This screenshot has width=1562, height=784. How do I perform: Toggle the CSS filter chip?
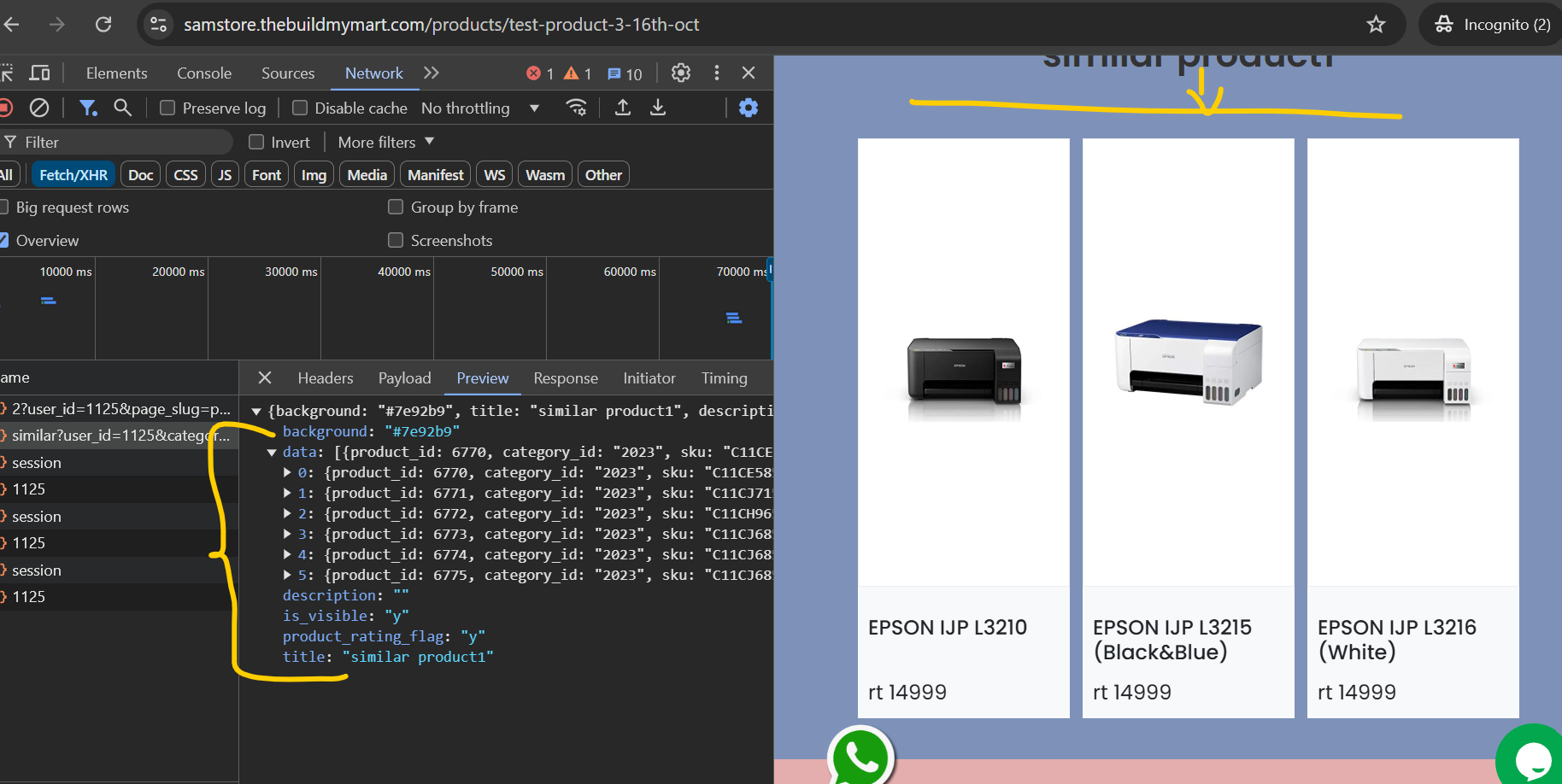click(185, 174)
